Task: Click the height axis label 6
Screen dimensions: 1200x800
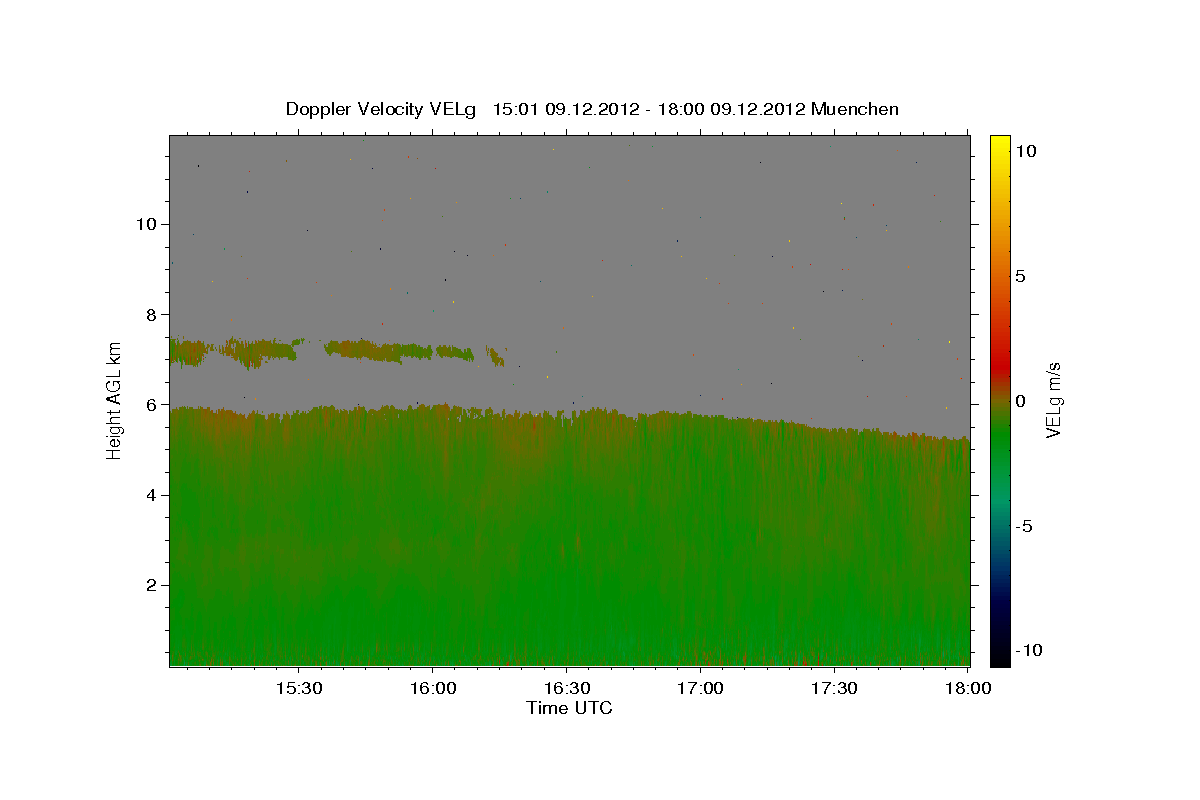Action: click(150, 405)
